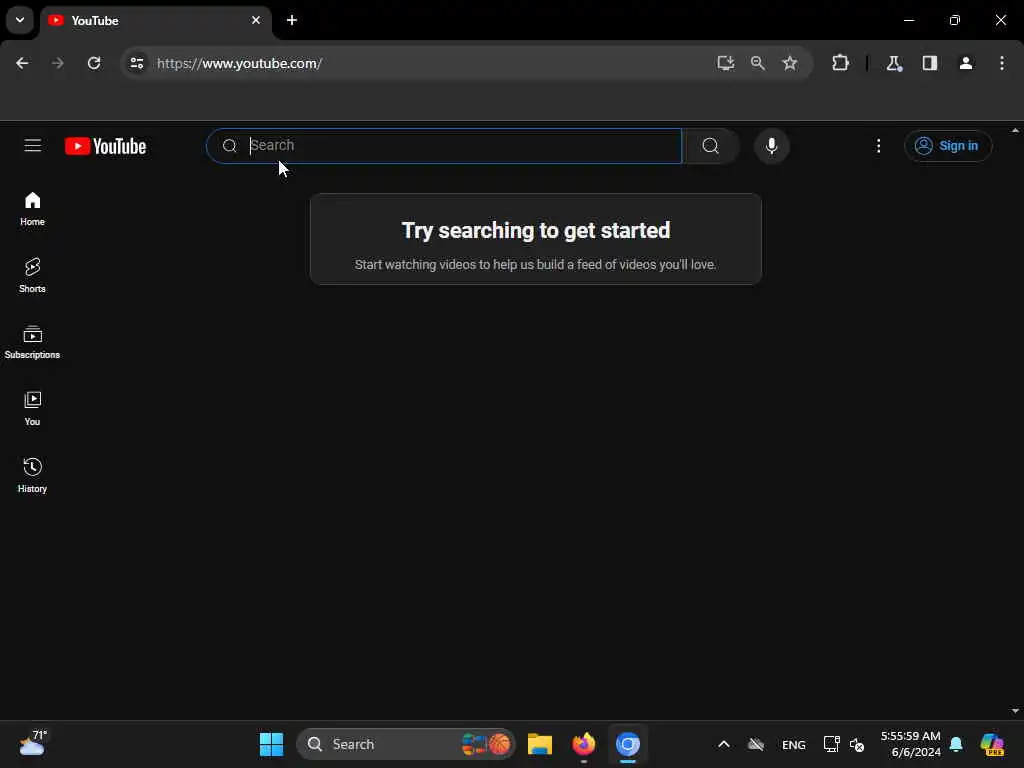The image size is (1024, 768).
Task: Open the You section
Action: [x=32, y=409]
